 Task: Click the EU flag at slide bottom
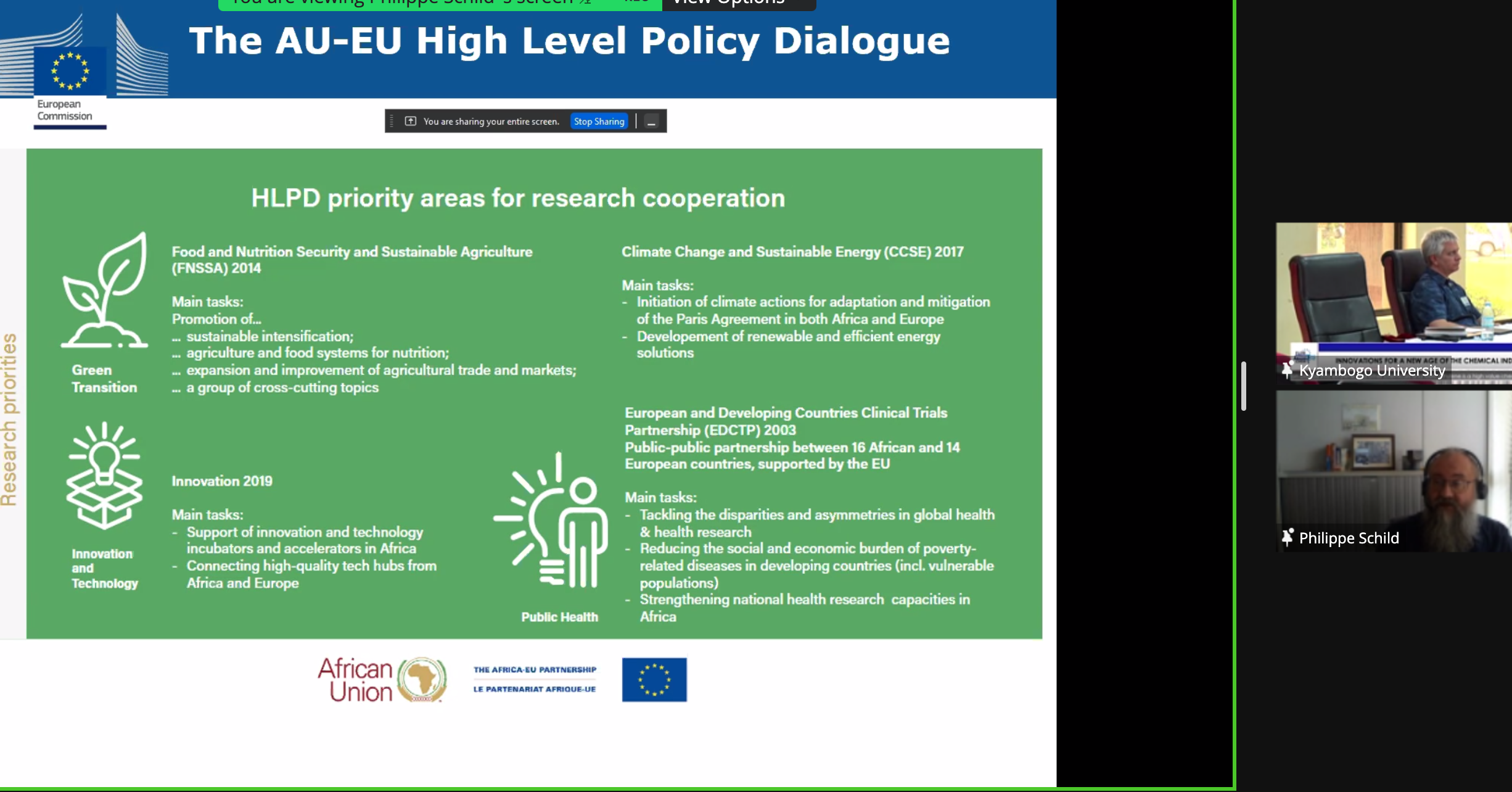tap(654, 680)
